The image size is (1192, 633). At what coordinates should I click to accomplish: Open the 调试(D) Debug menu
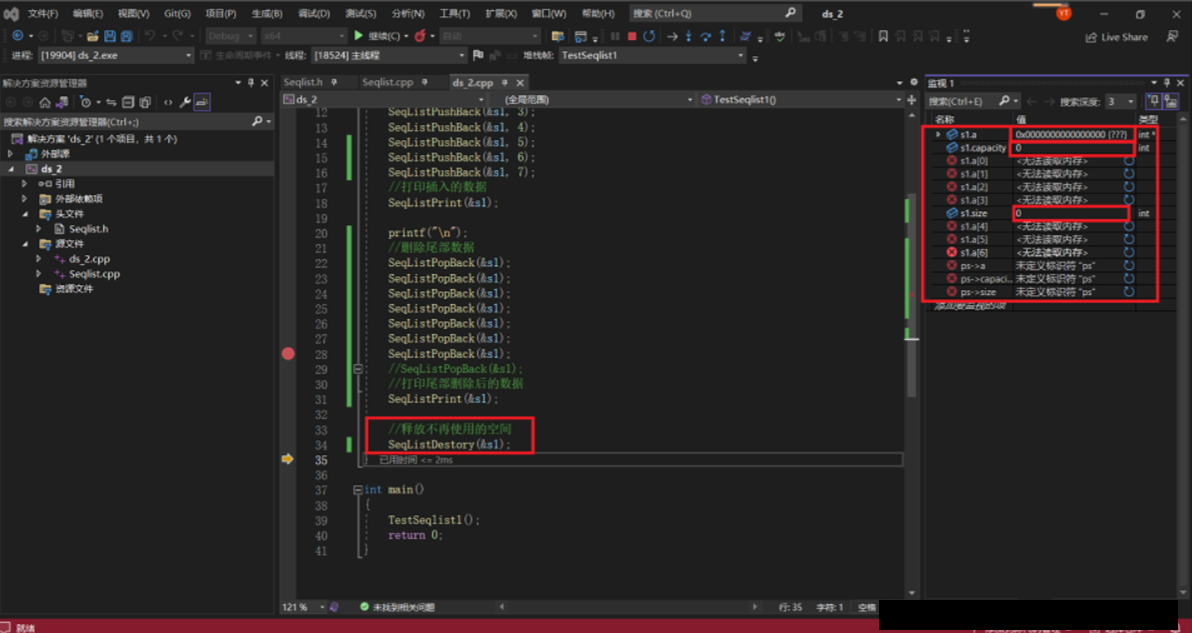pos(314,14)
